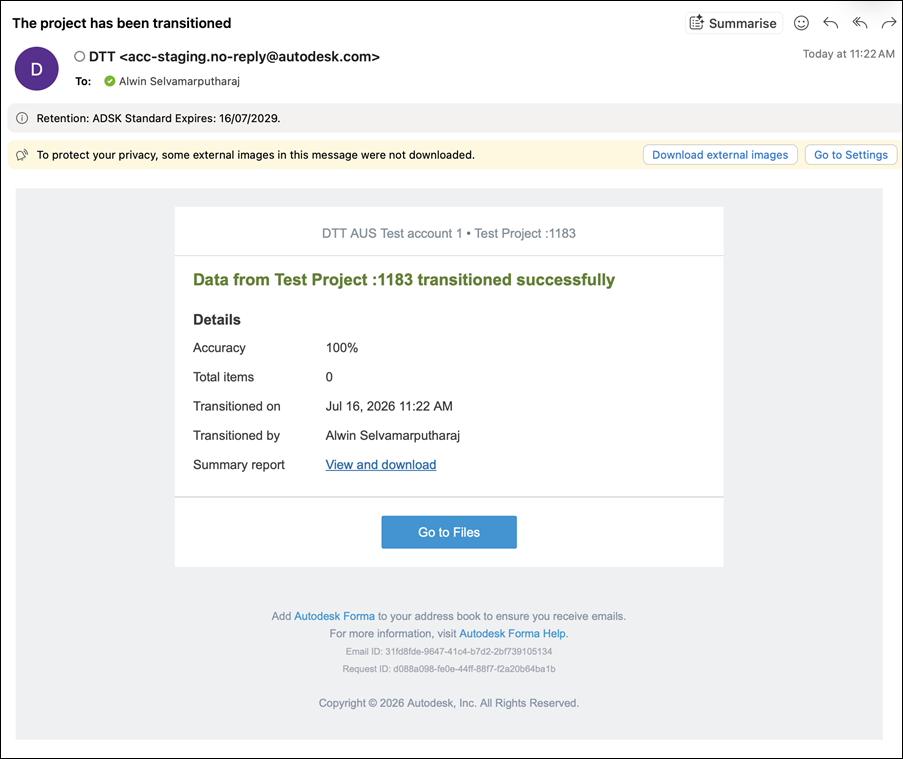The image size is (903, 759).
Task: Open the emoji reaction picker icon
Action: tap(801, 23)
